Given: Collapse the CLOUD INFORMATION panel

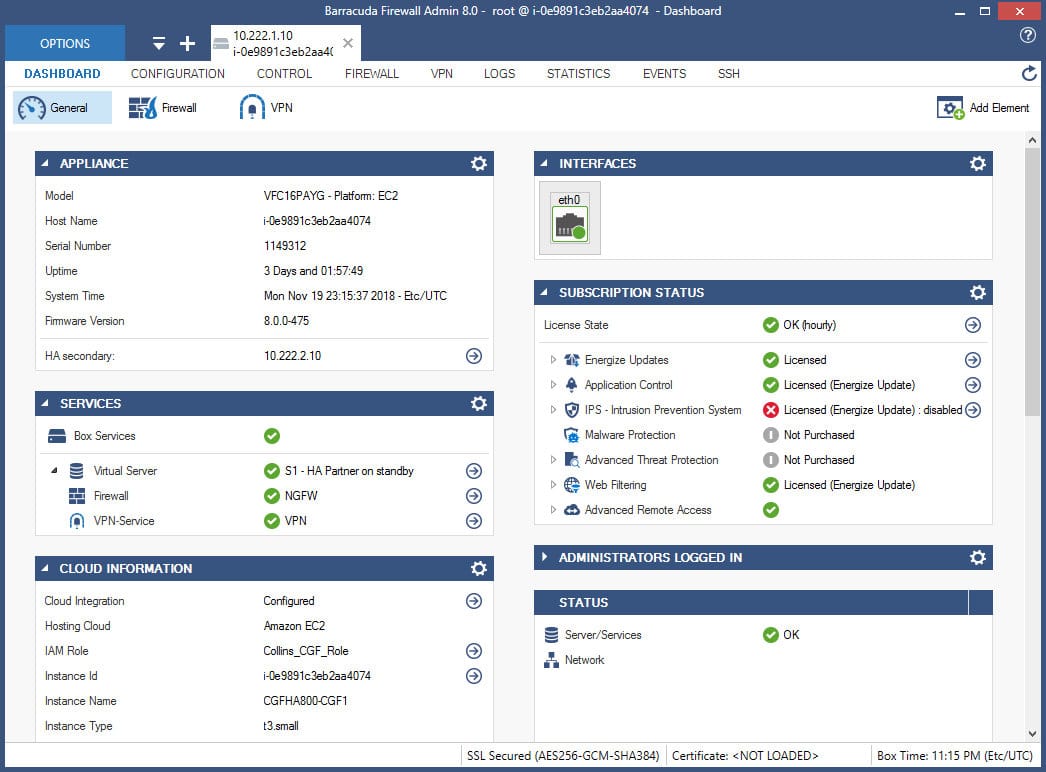Looking at the screenshot, I should tap(45, 568).
